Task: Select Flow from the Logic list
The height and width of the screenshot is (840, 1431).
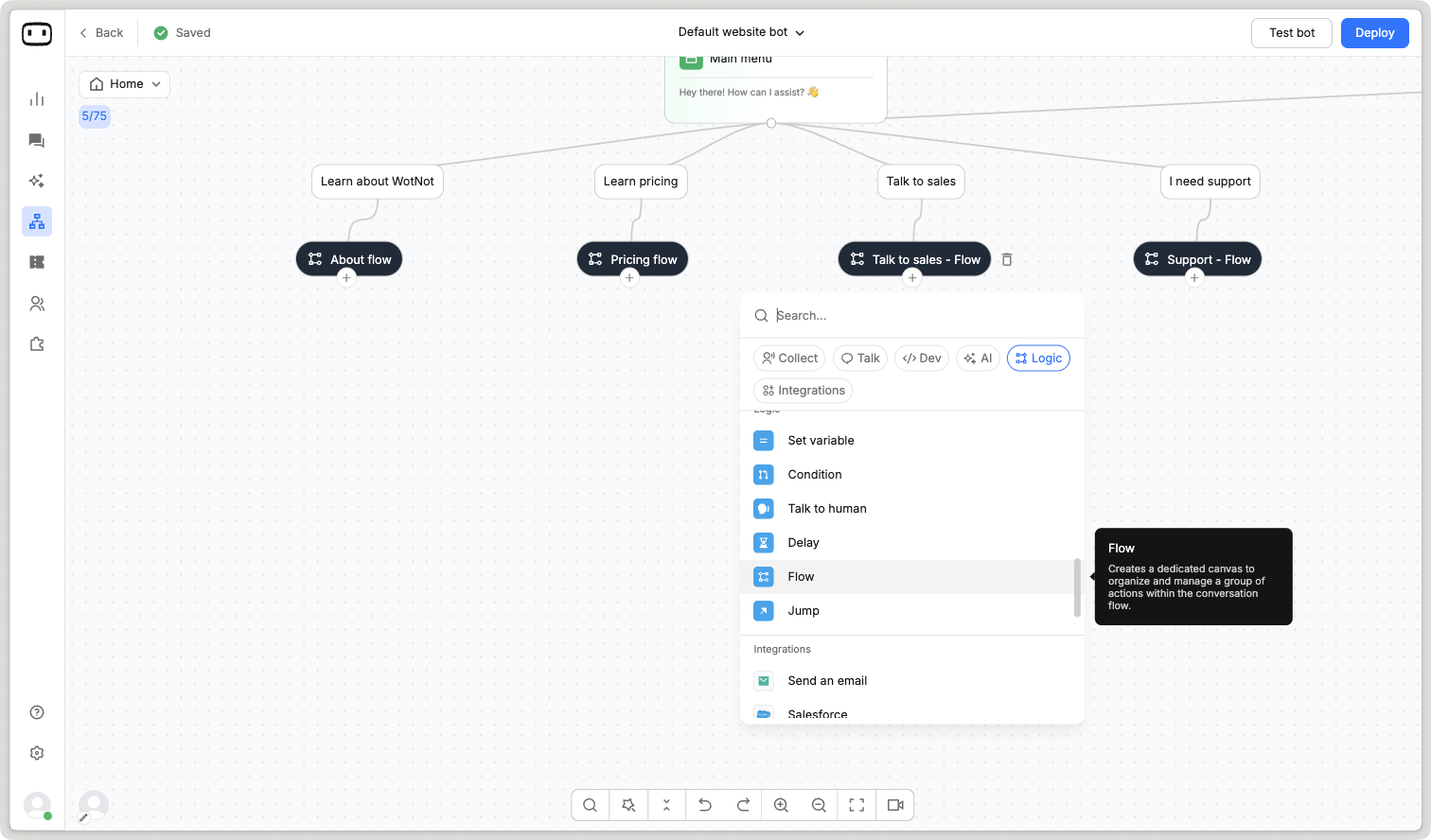Action: point(801,577)
